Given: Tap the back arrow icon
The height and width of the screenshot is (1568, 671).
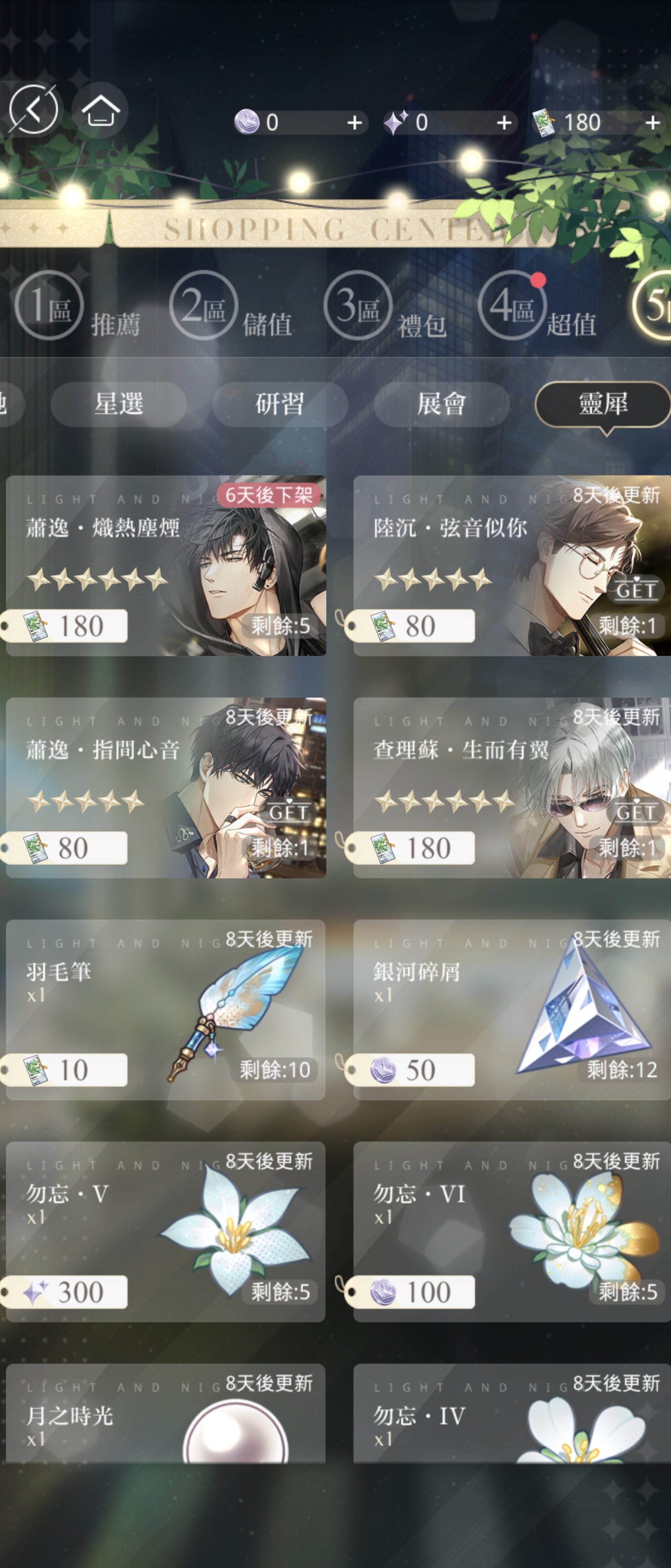Looking at the screenshot, I should pyautogui.click(x=33, y=109).
